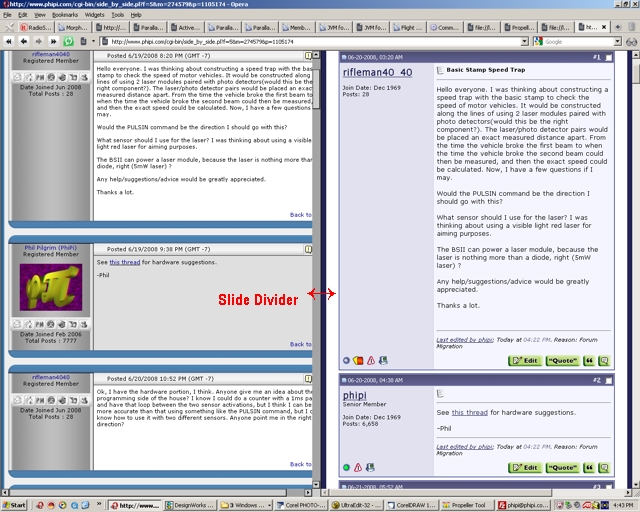This screenshot has height=512, width=640.
Task: Click multi-quote icon in post #2
Action: (x=589, y=467)
